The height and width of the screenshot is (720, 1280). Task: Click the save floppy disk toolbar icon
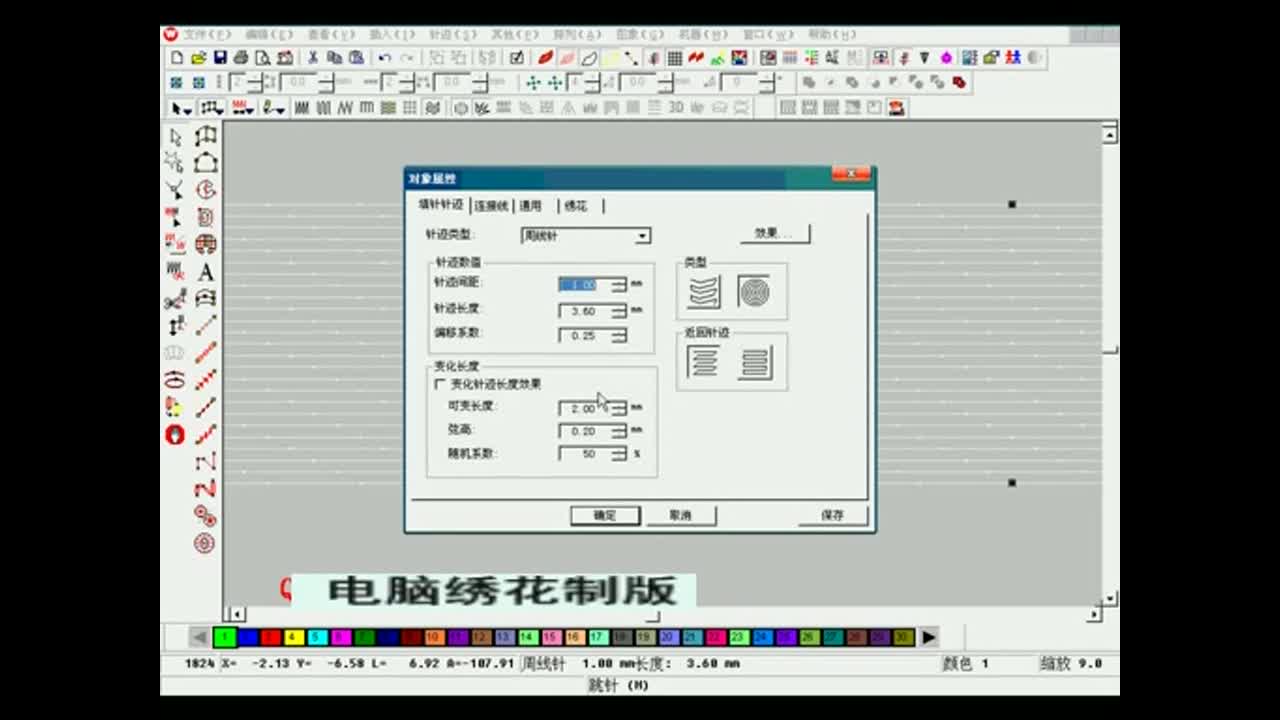(220, 57)
